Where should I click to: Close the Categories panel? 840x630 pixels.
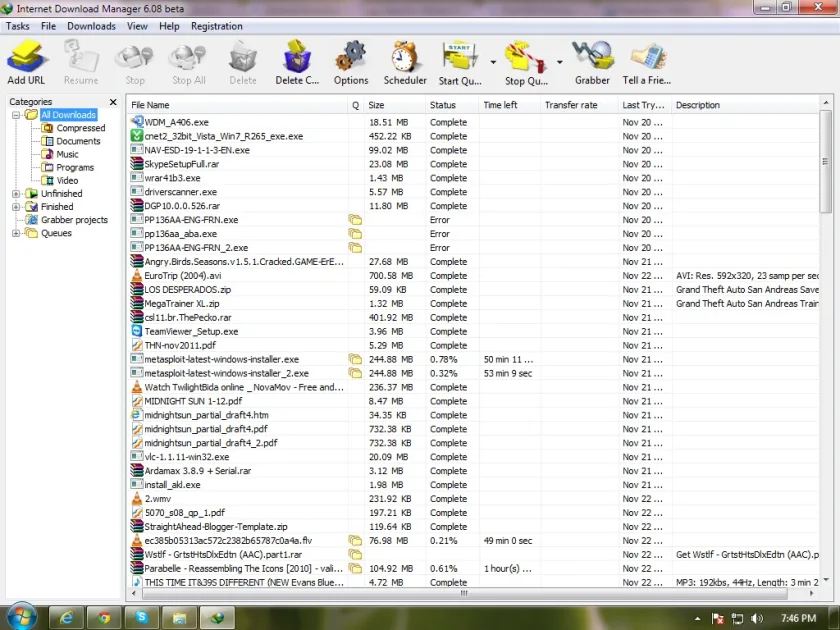[113, 102]
